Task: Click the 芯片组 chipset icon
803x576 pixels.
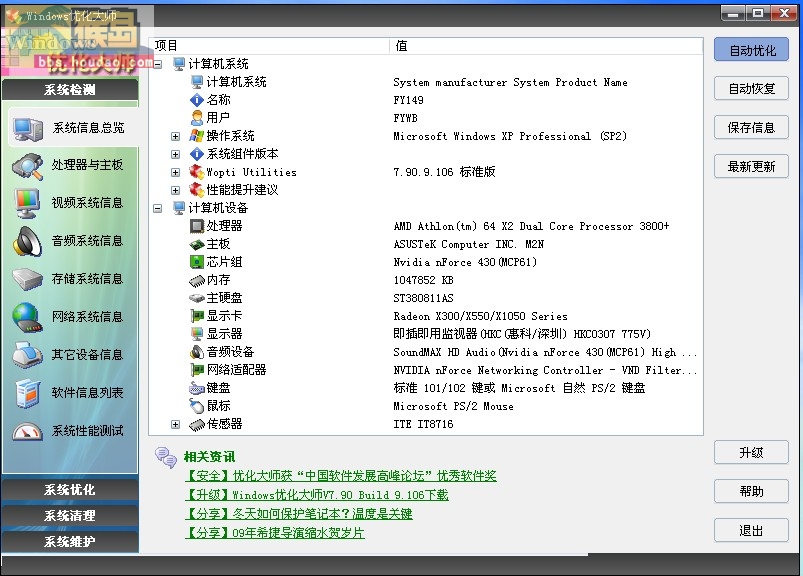Action: pyautogui.click(x=197, y=262)
